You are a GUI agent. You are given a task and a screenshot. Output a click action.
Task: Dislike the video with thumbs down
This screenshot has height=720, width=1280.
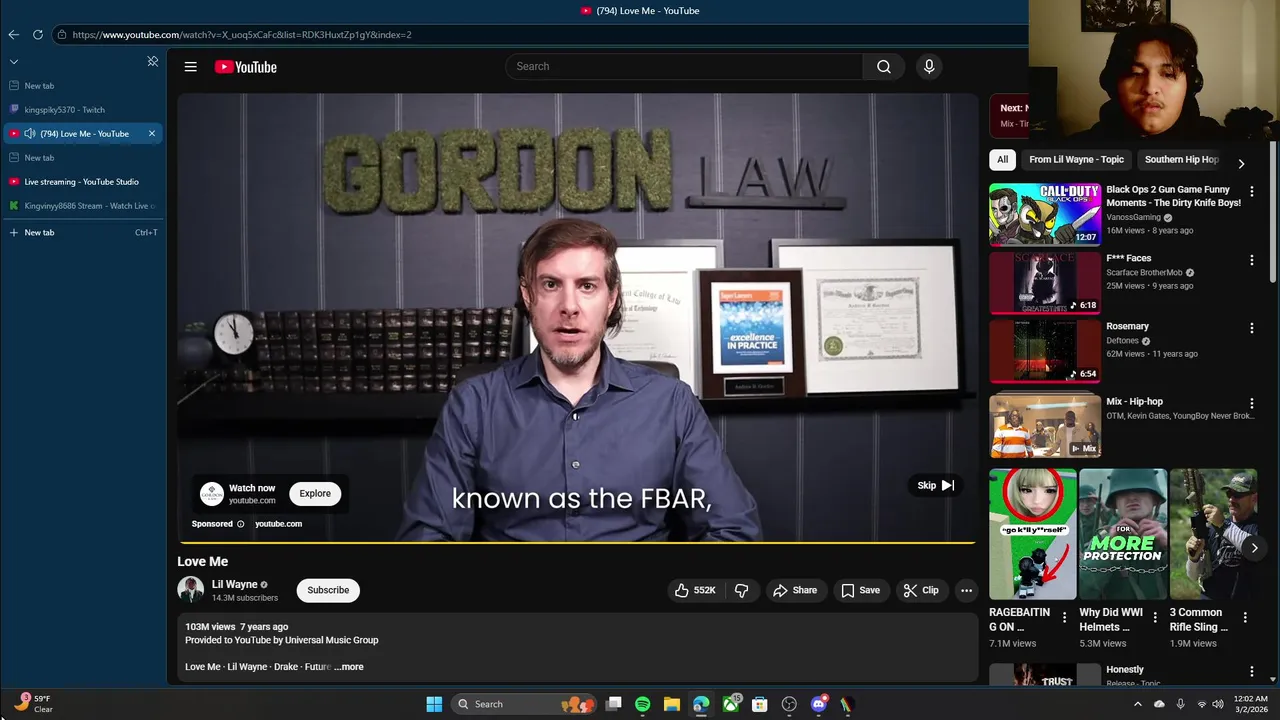click(x=742, y=590)
